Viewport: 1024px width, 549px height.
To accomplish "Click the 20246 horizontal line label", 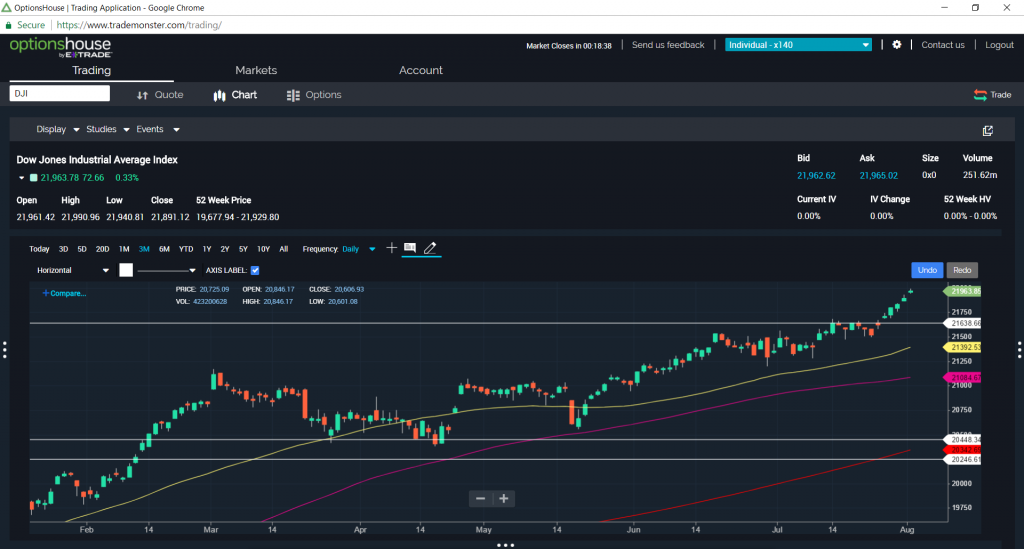I will coord(963,460).
